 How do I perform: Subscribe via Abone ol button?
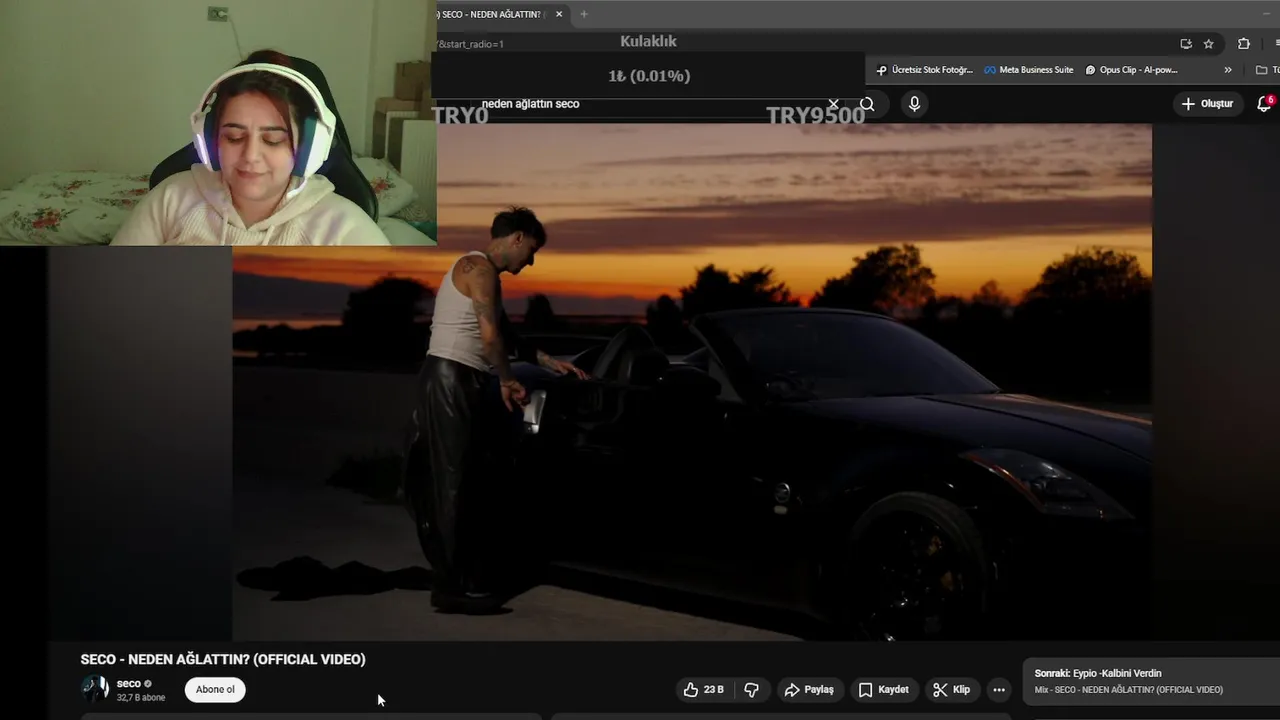tap(215, 690)
